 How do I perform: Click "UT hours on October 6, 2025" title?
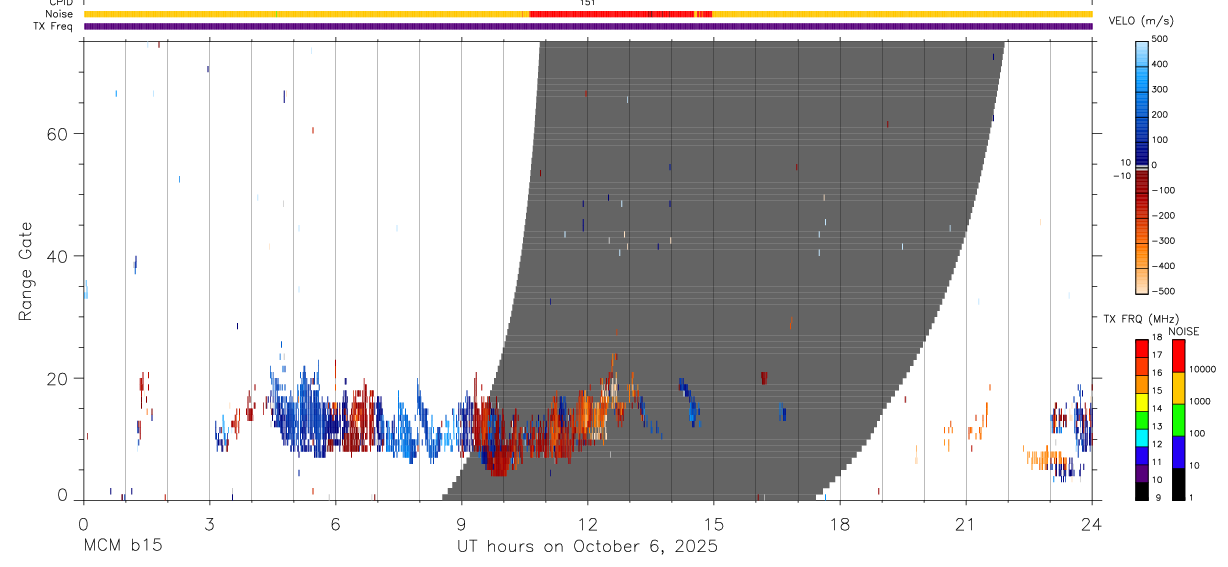coord(587,547)
